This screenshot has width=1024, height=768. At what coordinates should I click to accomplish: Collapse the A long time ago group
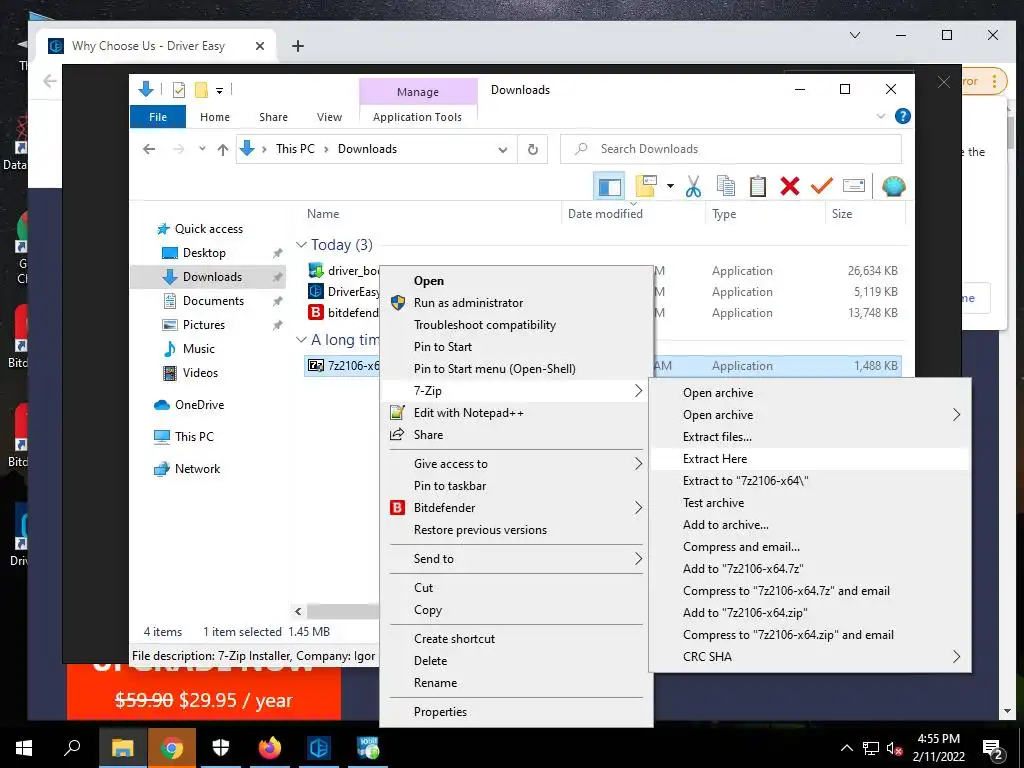pyautogui.click(x=301, y=340)
